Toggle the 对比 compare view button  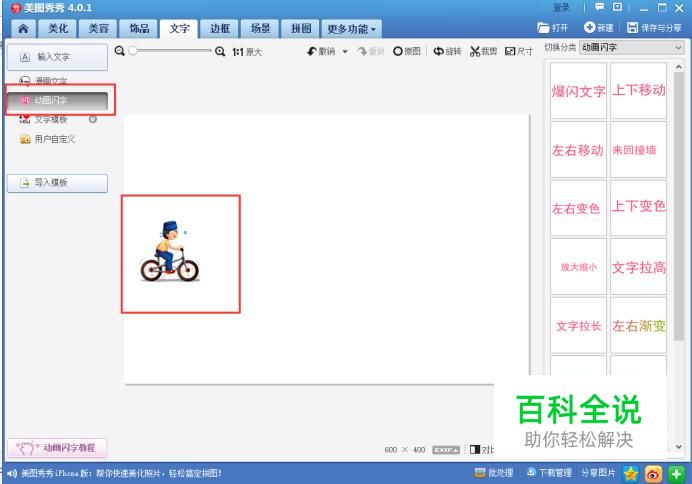[x=481, y=450]
